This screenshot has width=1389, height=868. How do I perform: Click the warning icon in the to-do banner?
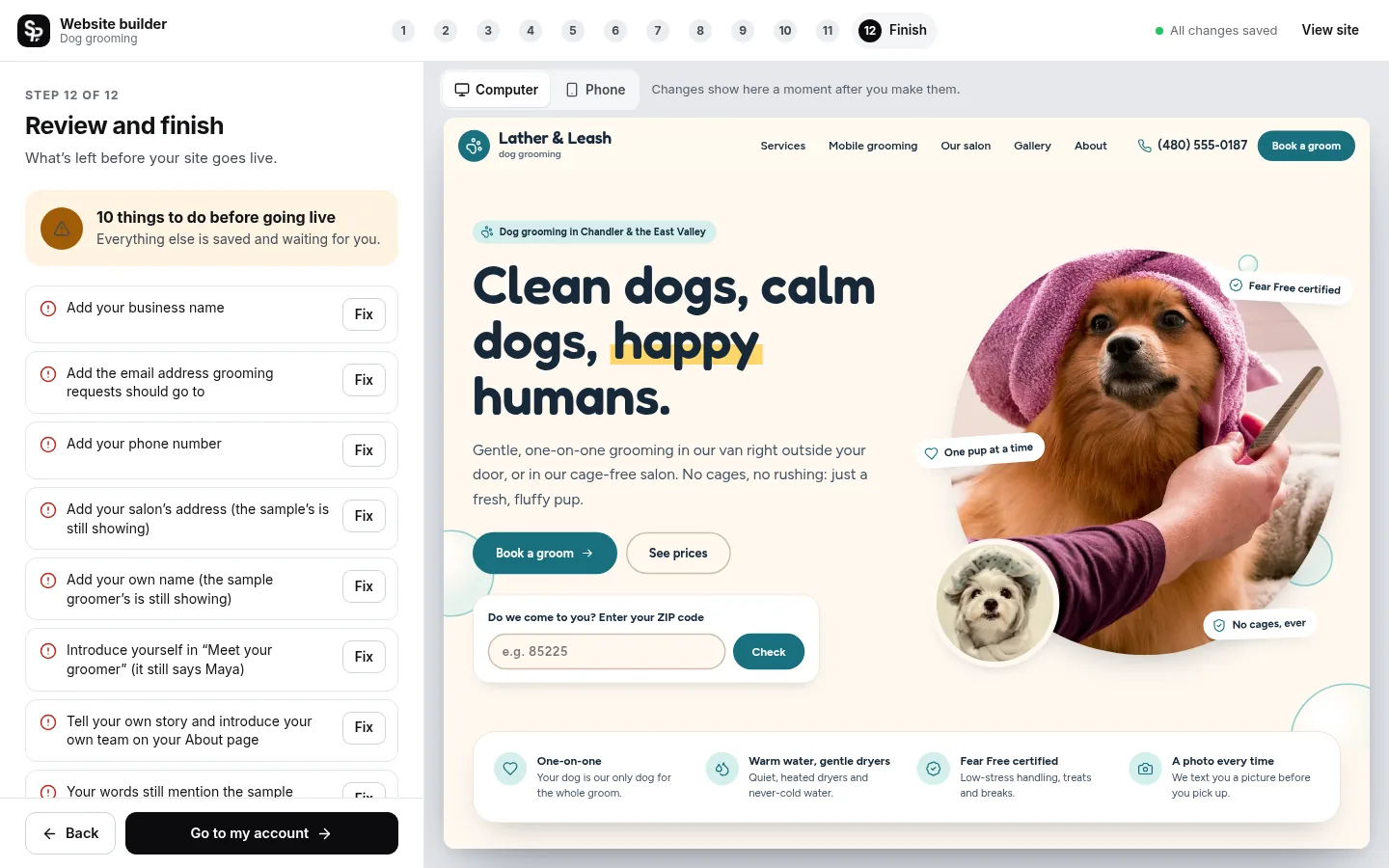[62, 229]
